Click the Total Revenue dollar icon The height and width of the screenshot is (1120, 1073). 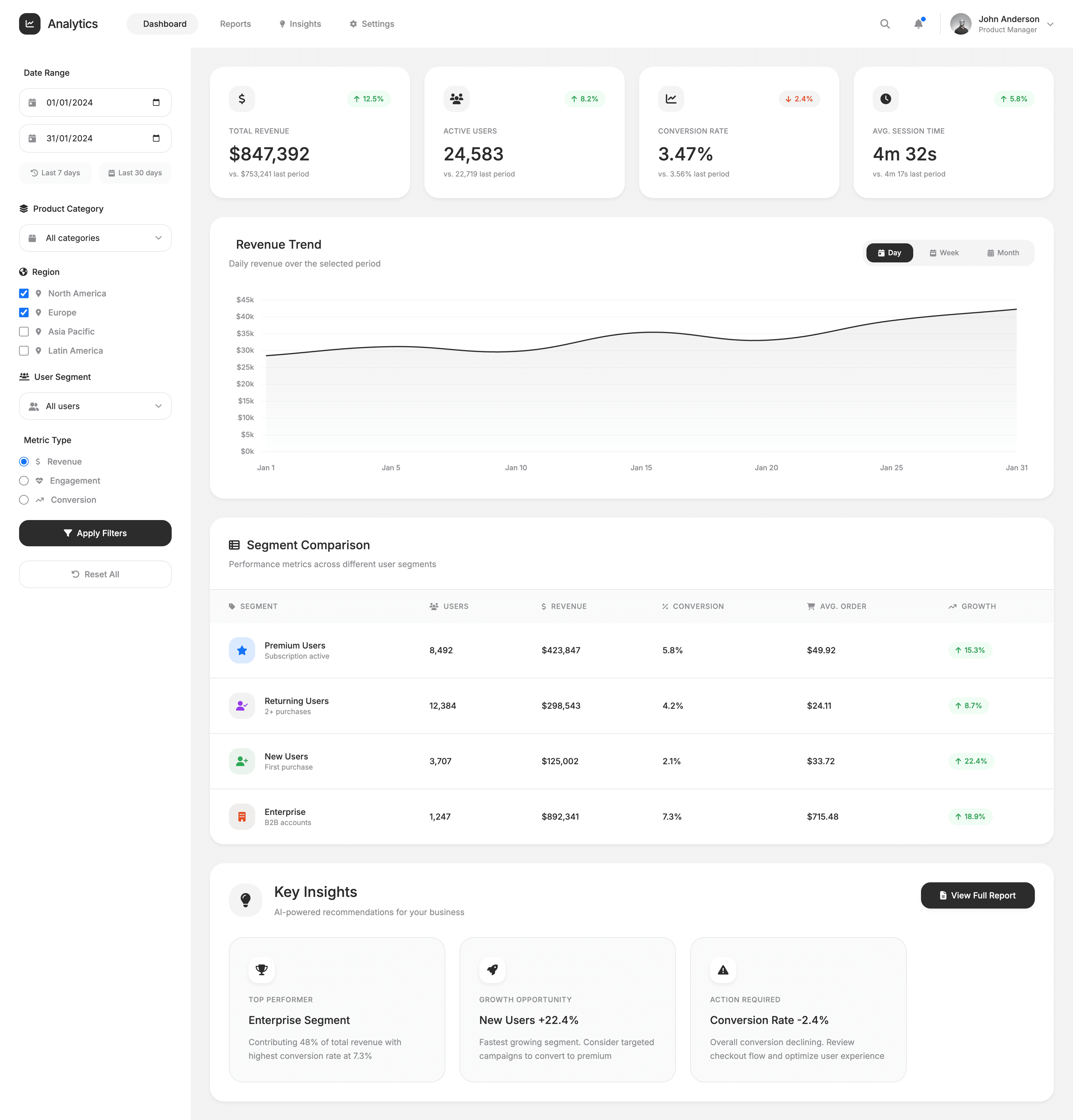241,99
